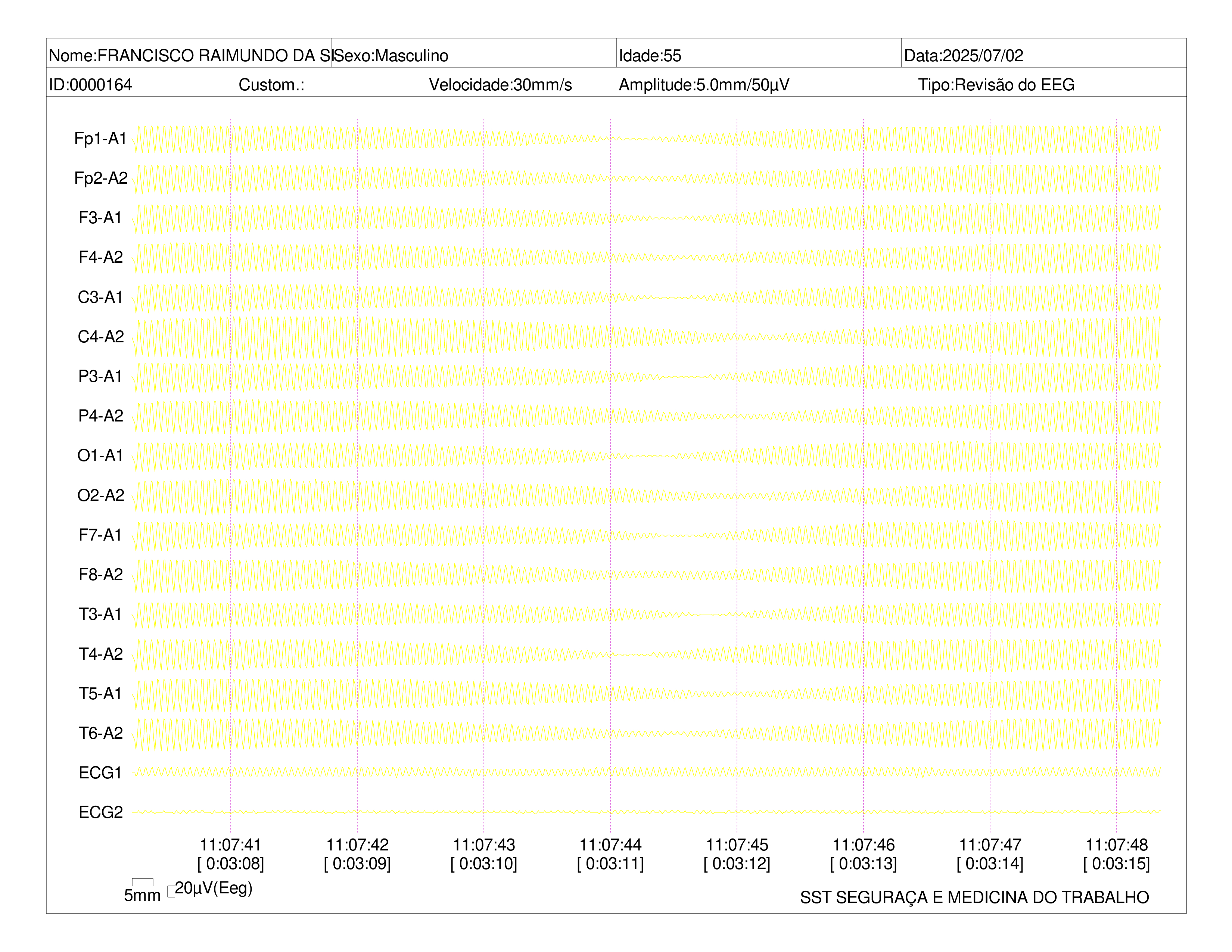
Task: Select the ID:0000164 text
Action: [90, 85]
